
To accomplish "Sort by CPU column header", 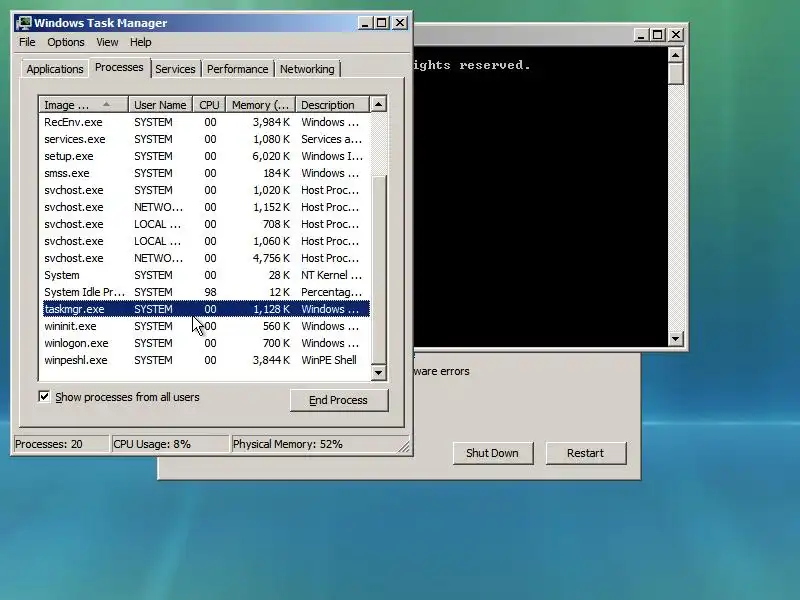I will [x=209, y=105].
